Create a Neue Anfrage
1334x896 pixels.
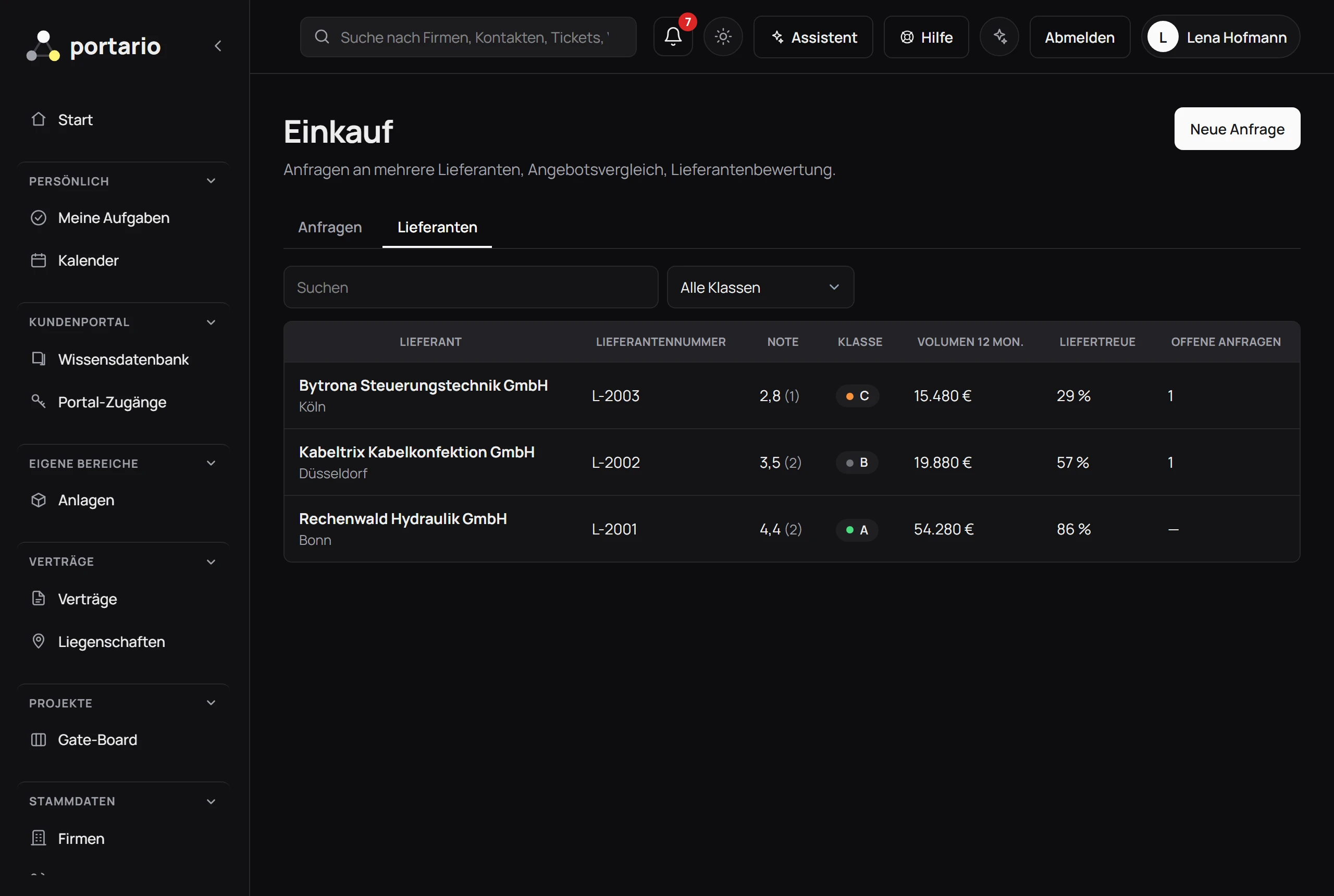click(1237, 129)
